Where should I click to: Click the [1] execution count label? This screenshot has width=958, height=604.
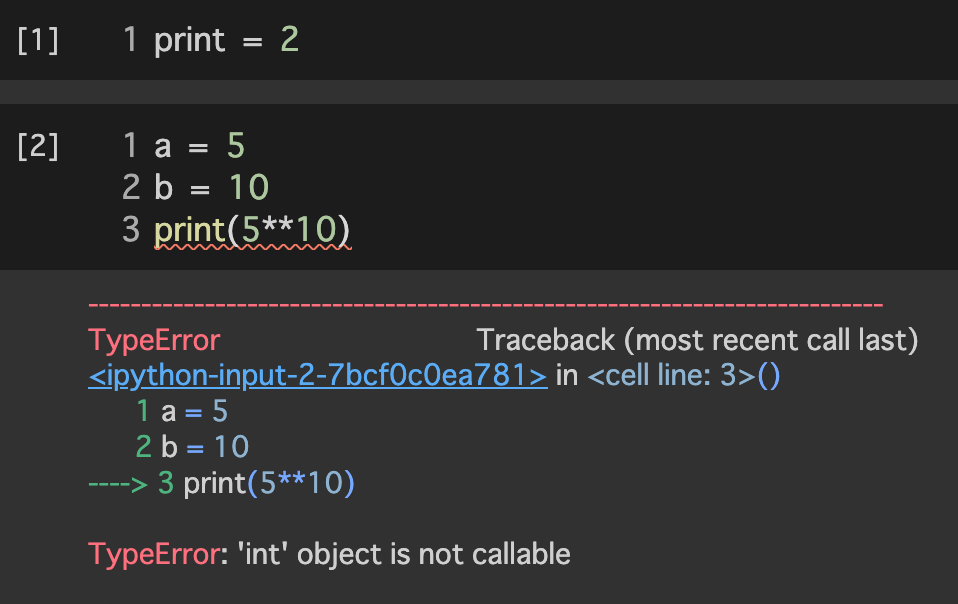38,41
